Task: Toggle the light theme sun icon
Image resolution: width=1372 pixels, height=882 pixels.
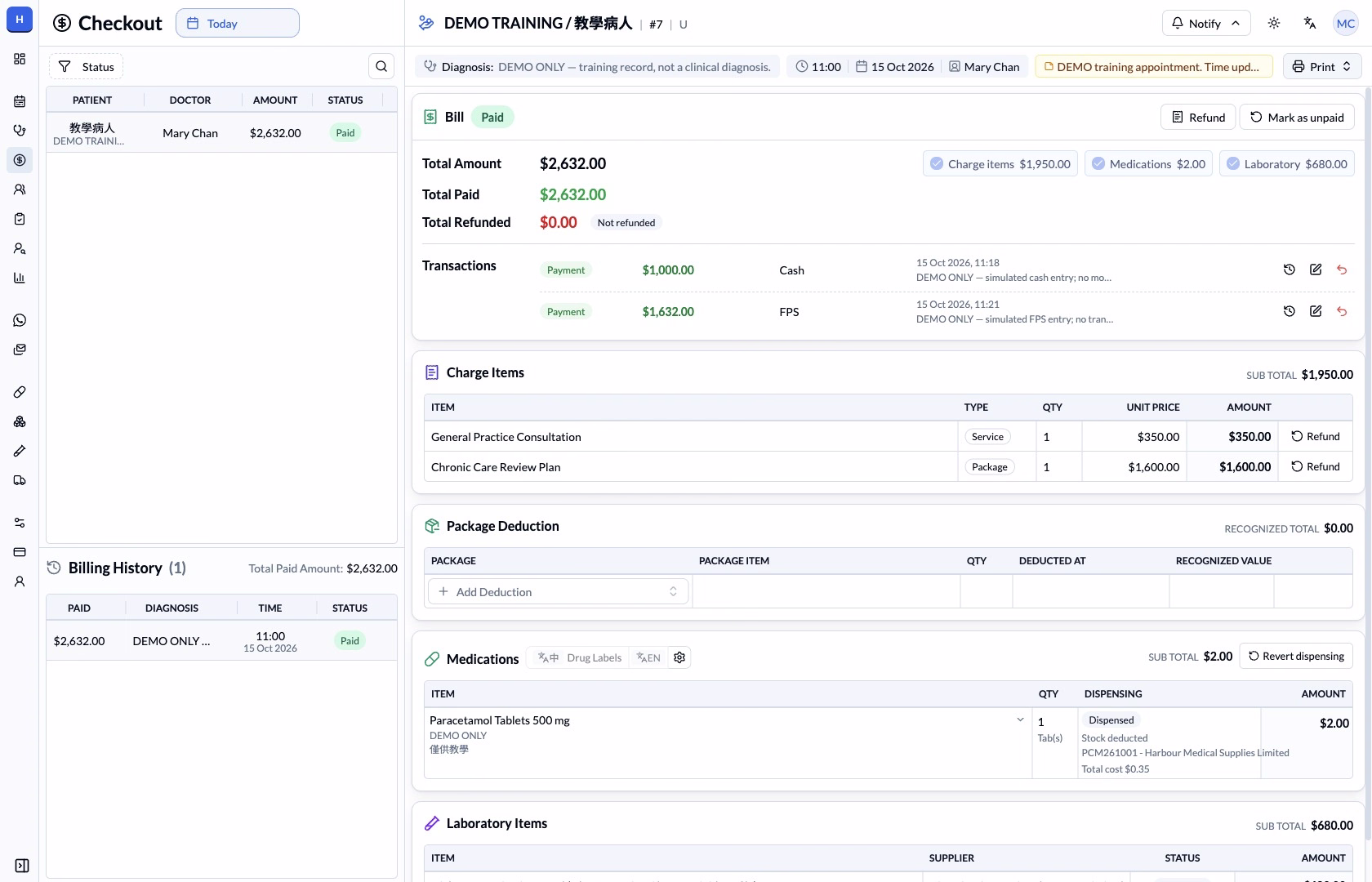Action: click(x=1274, y=23)
